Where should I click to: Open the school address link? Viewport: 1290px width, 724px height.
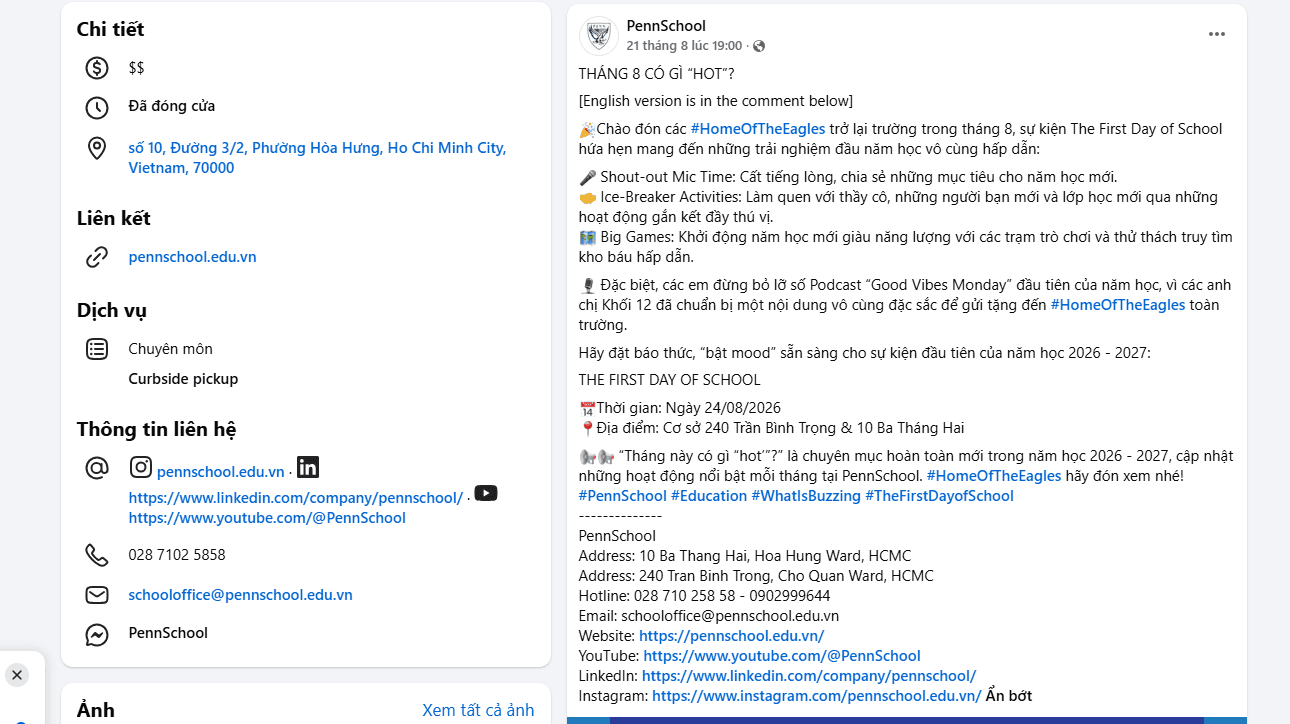pos(317,158)
